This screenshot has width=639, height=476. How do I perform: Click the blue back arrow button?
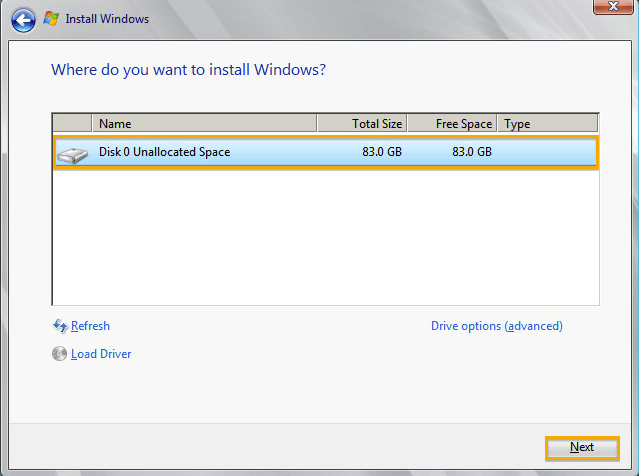click(x=24, y=18)
